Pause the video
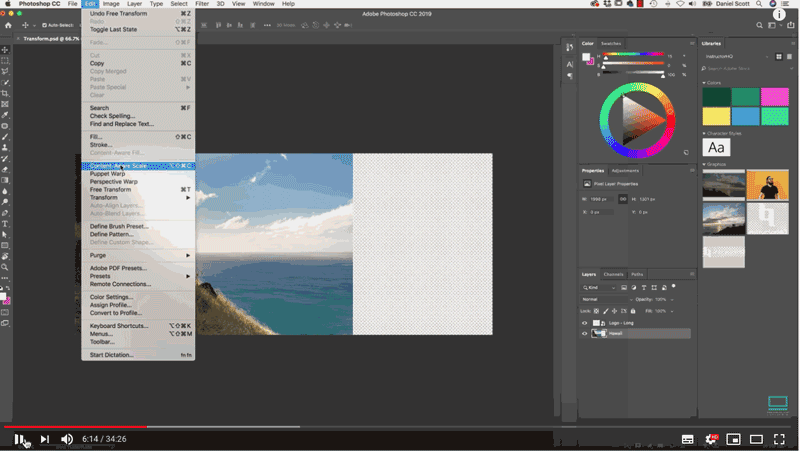 pos(19,439)
